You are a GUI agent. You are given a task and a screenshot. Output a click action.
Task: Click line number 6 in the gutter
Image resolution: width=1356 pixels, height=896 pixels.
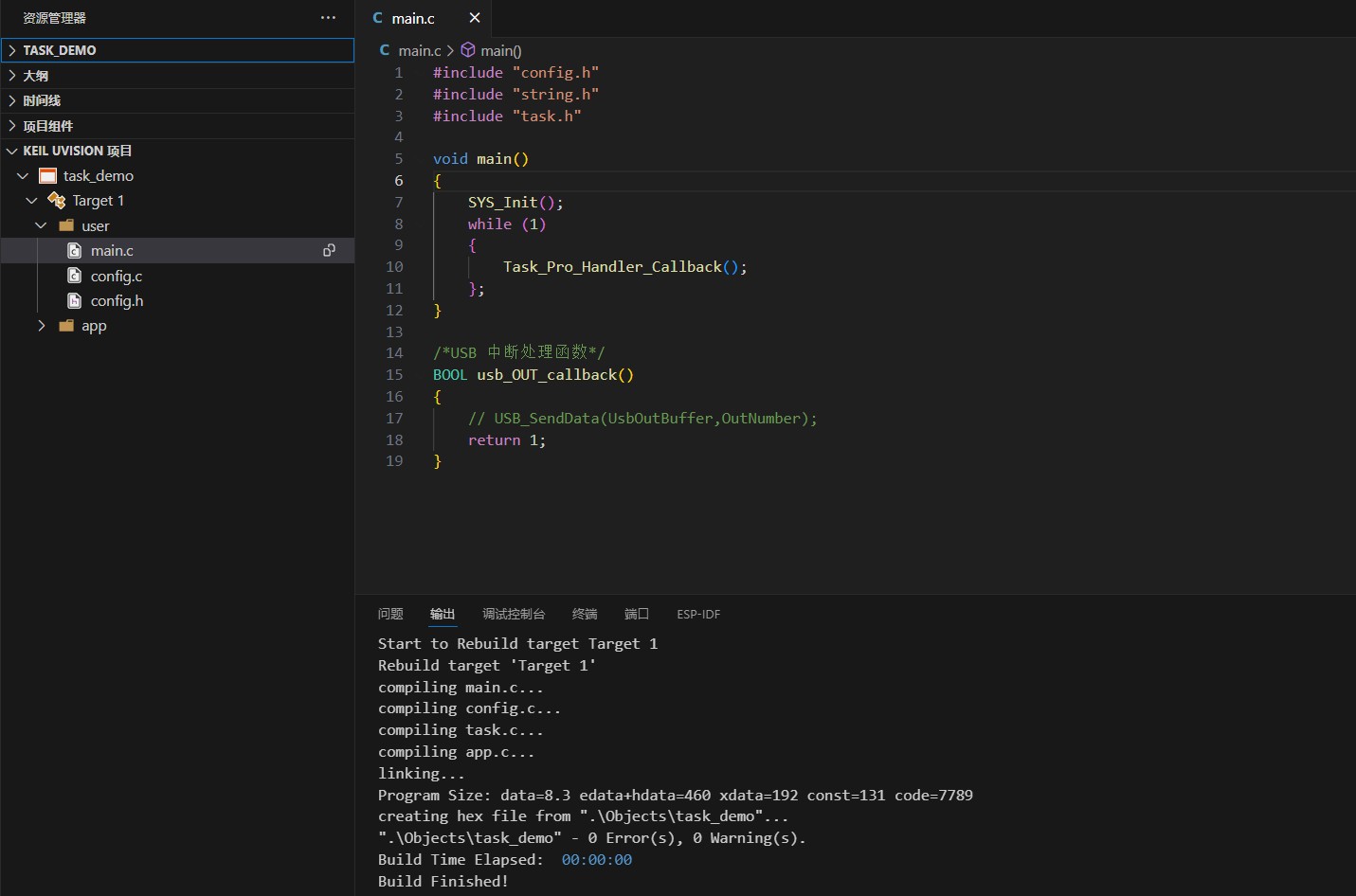click(x=399, y=181)
